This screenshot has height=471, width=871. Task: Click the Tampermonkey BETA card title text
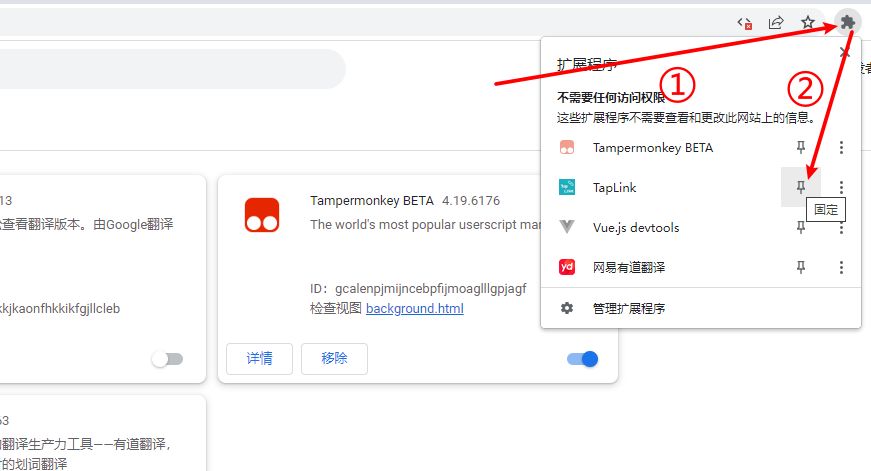click(x=372, y=201)
